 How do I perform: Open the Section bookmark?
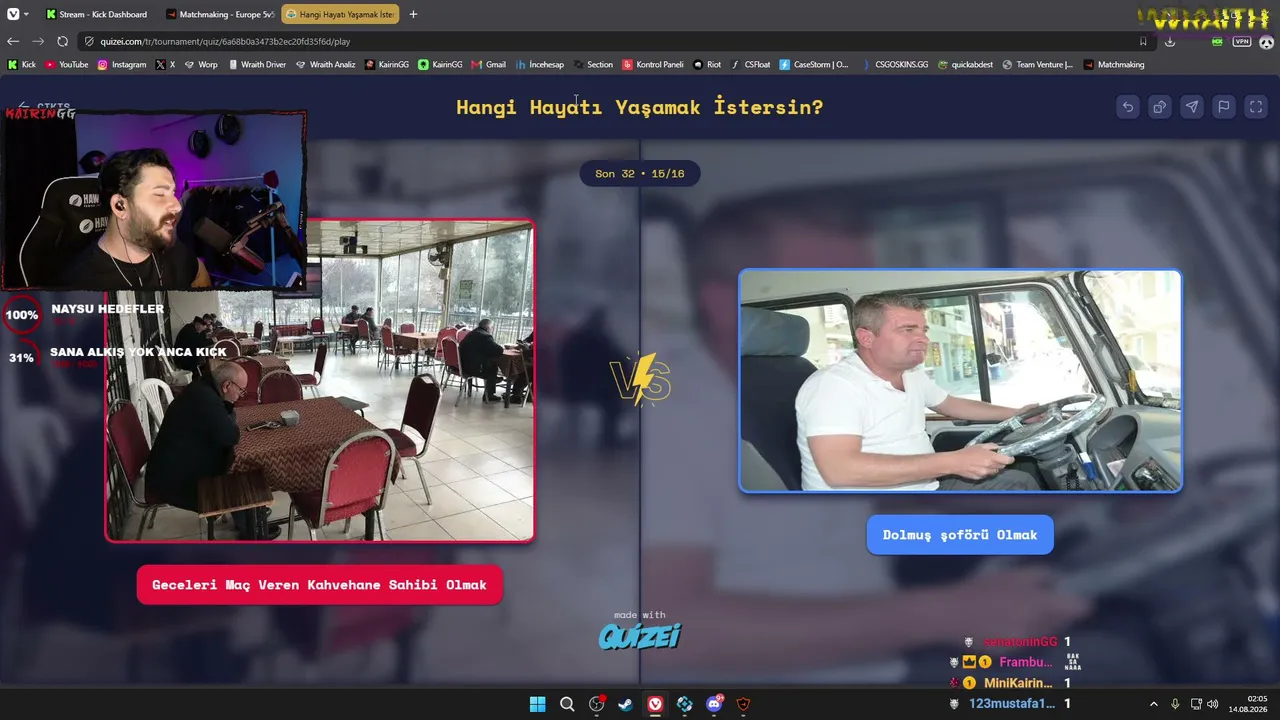[x=593, y=65]
